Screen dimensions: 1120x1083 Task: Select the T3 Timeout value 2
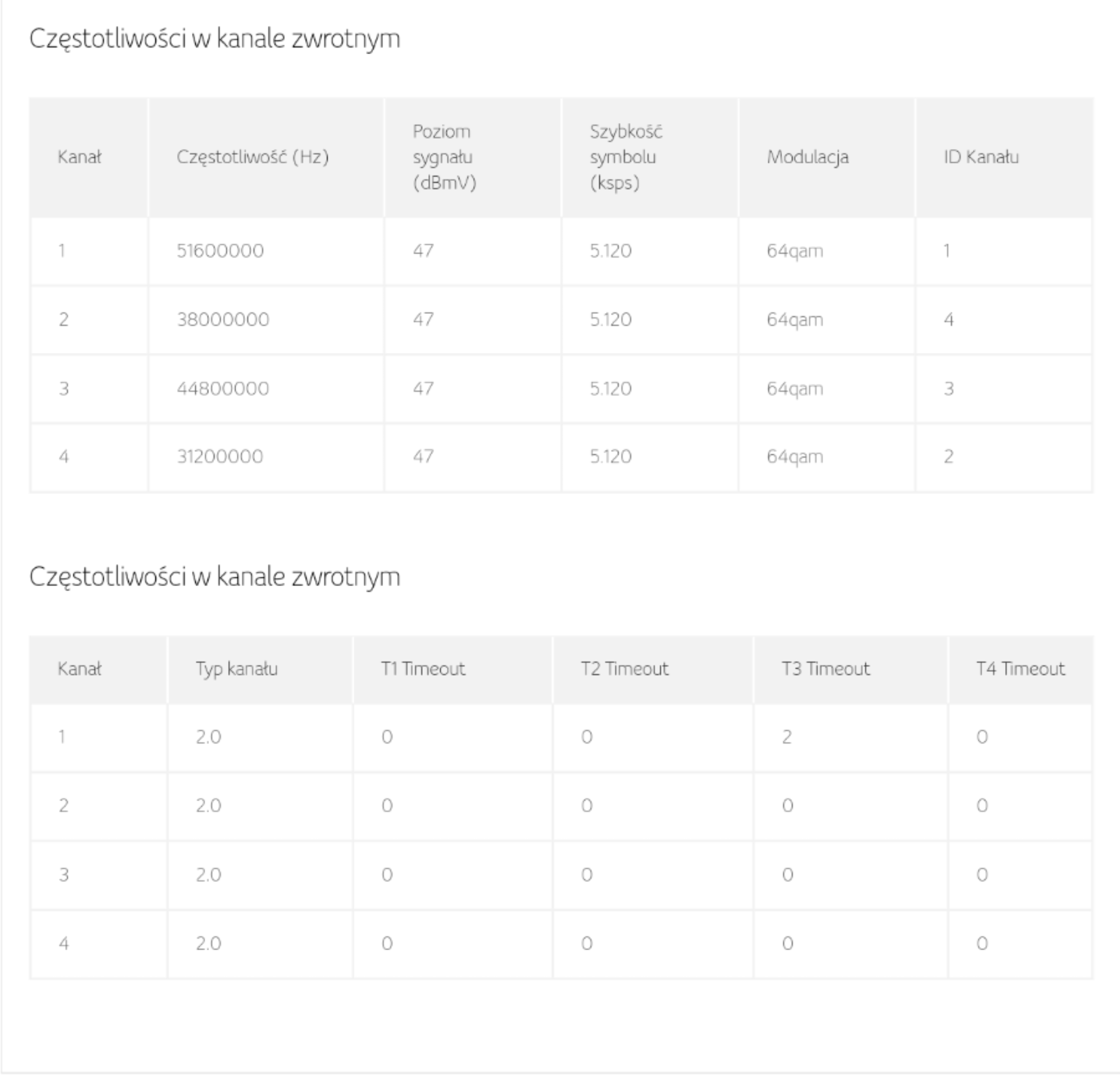point(787,737)
